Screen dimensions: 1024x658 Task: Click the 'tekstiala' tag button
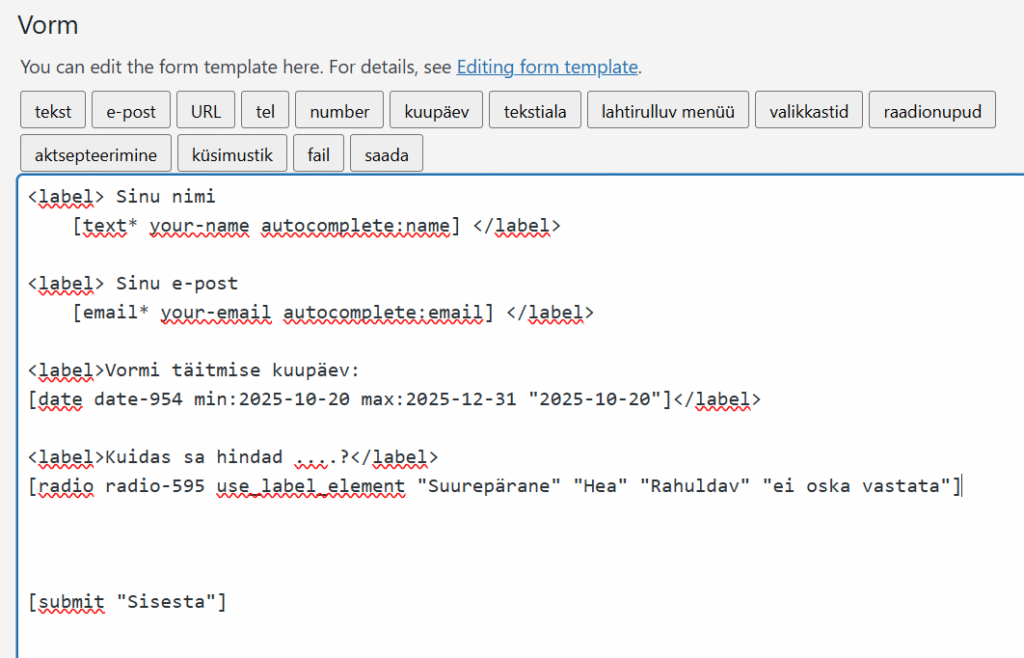click(535, 111)
